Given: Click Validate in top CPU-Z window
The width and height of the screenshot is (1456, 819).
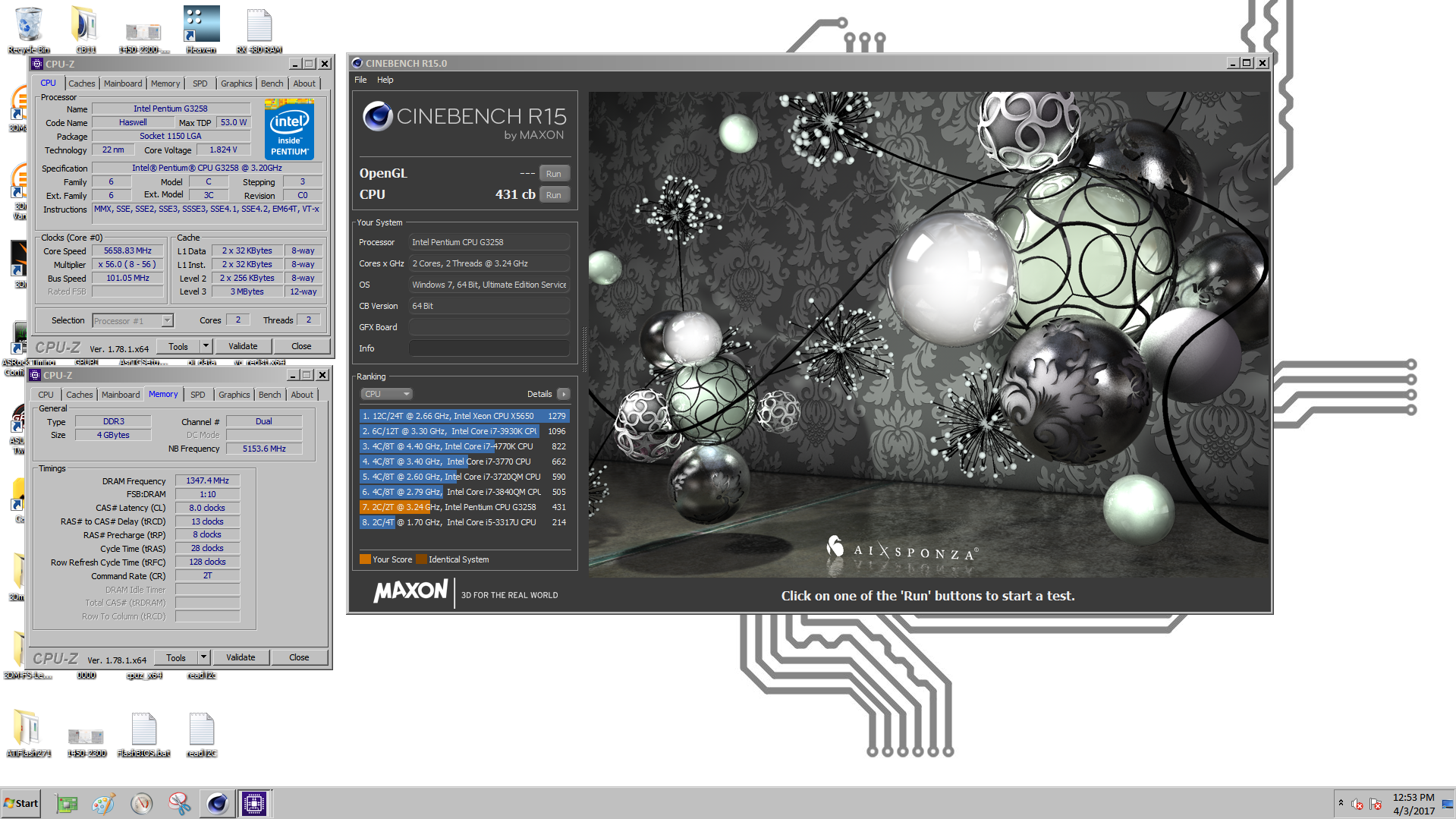Looking at the screenshot, I should [243, 346].
